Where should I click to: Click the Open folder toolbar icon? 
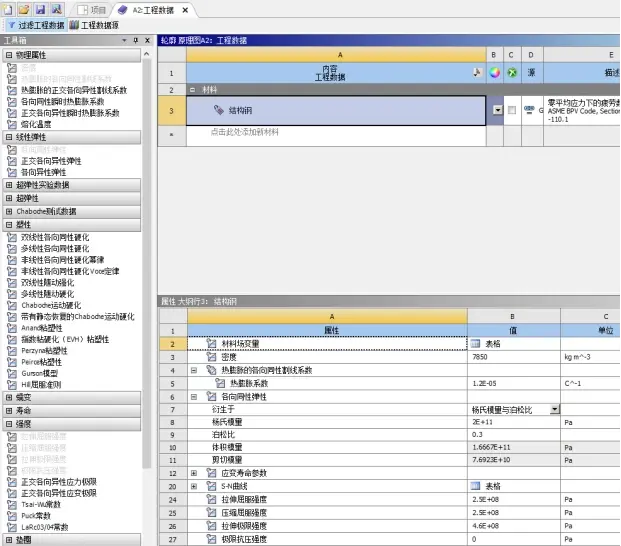pyautogui.click(x=25, y=9)
